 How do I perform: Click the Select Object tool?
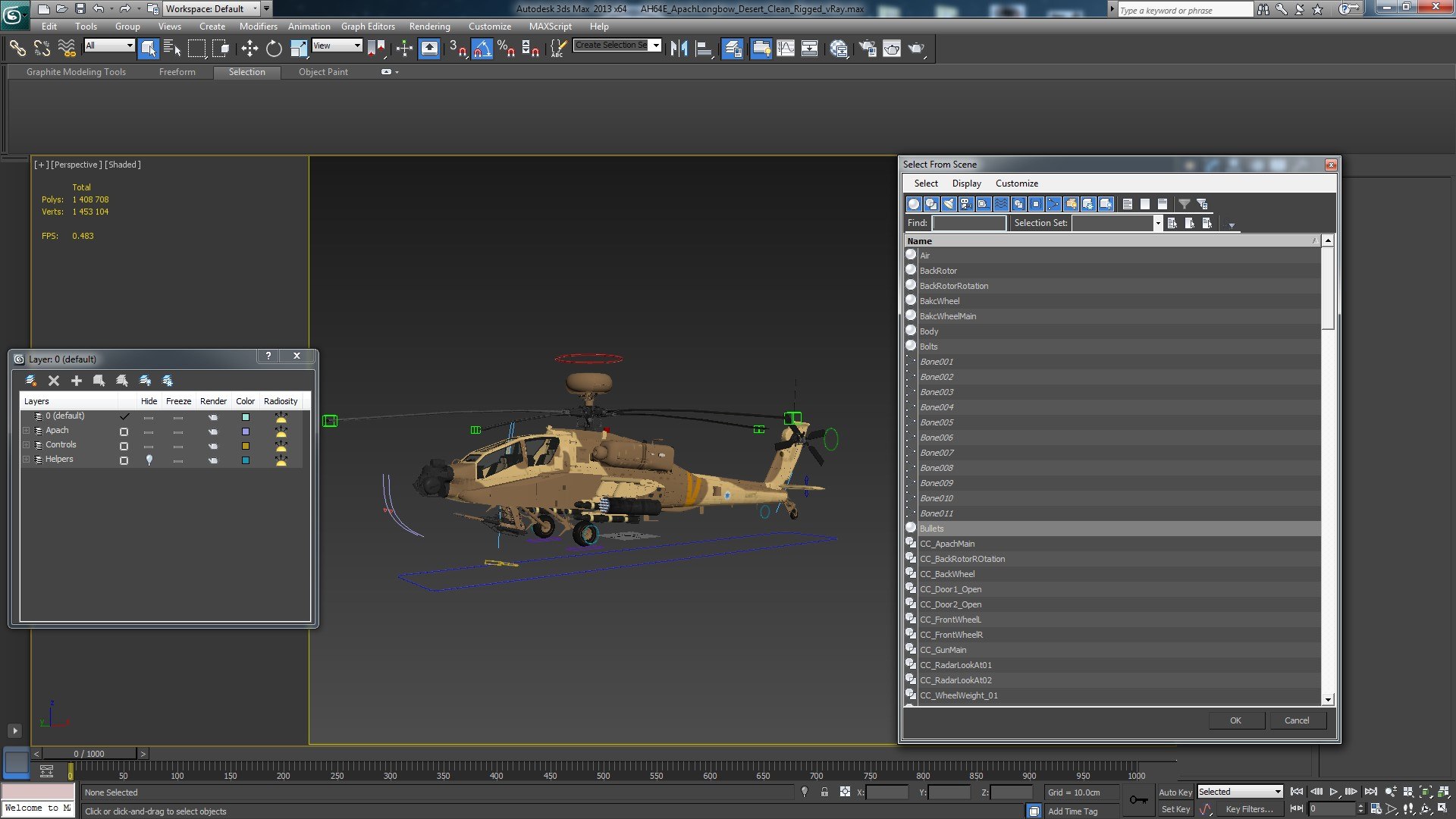pos(149,49)
